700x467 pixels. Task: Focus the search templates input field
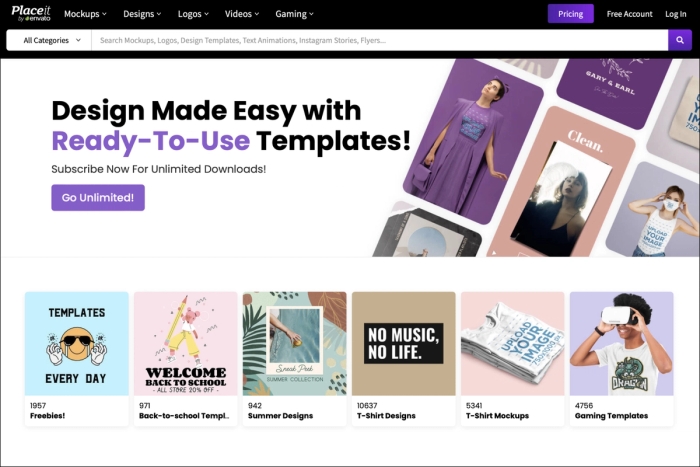click(x=379, y=40)
